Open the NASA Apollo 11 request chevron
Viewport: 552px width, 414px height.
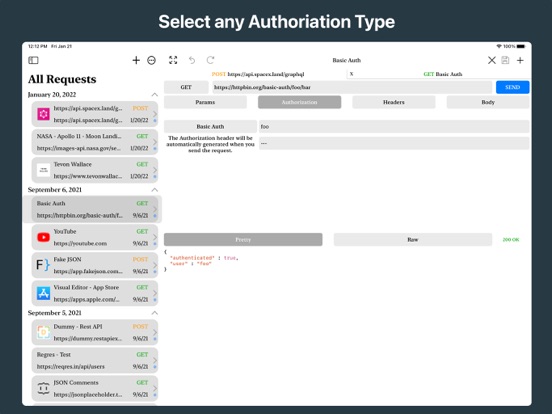click(x=155, y=142)
